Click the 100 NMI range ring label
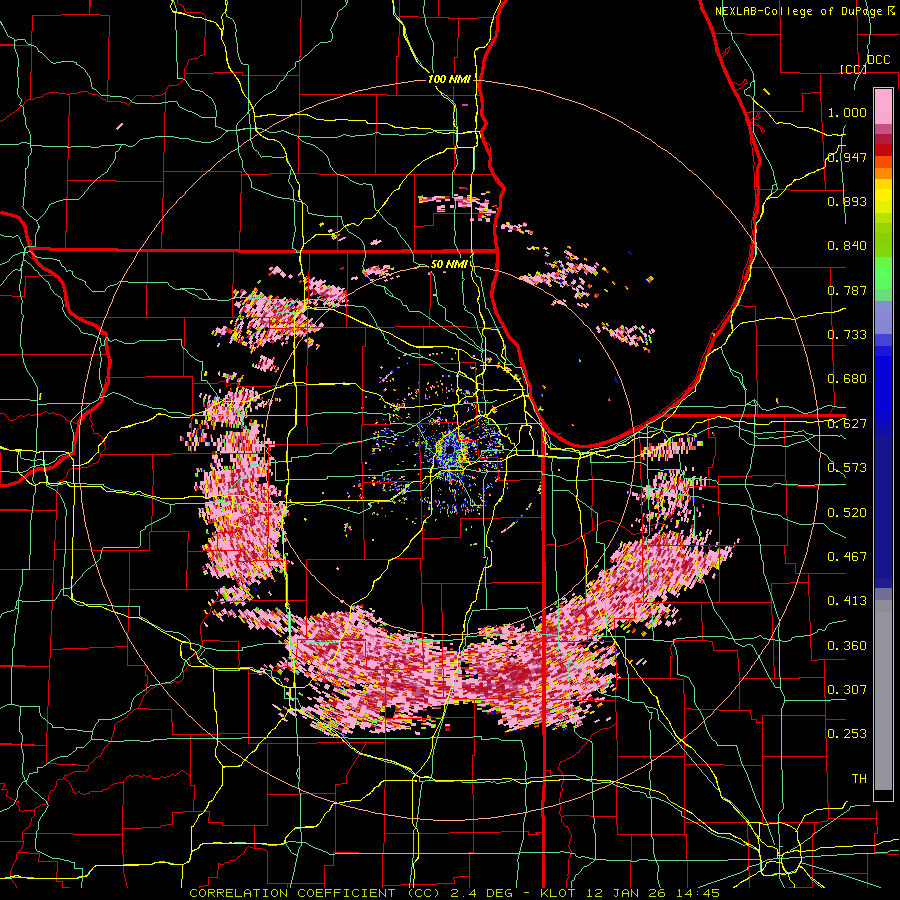 coord(449,79)
